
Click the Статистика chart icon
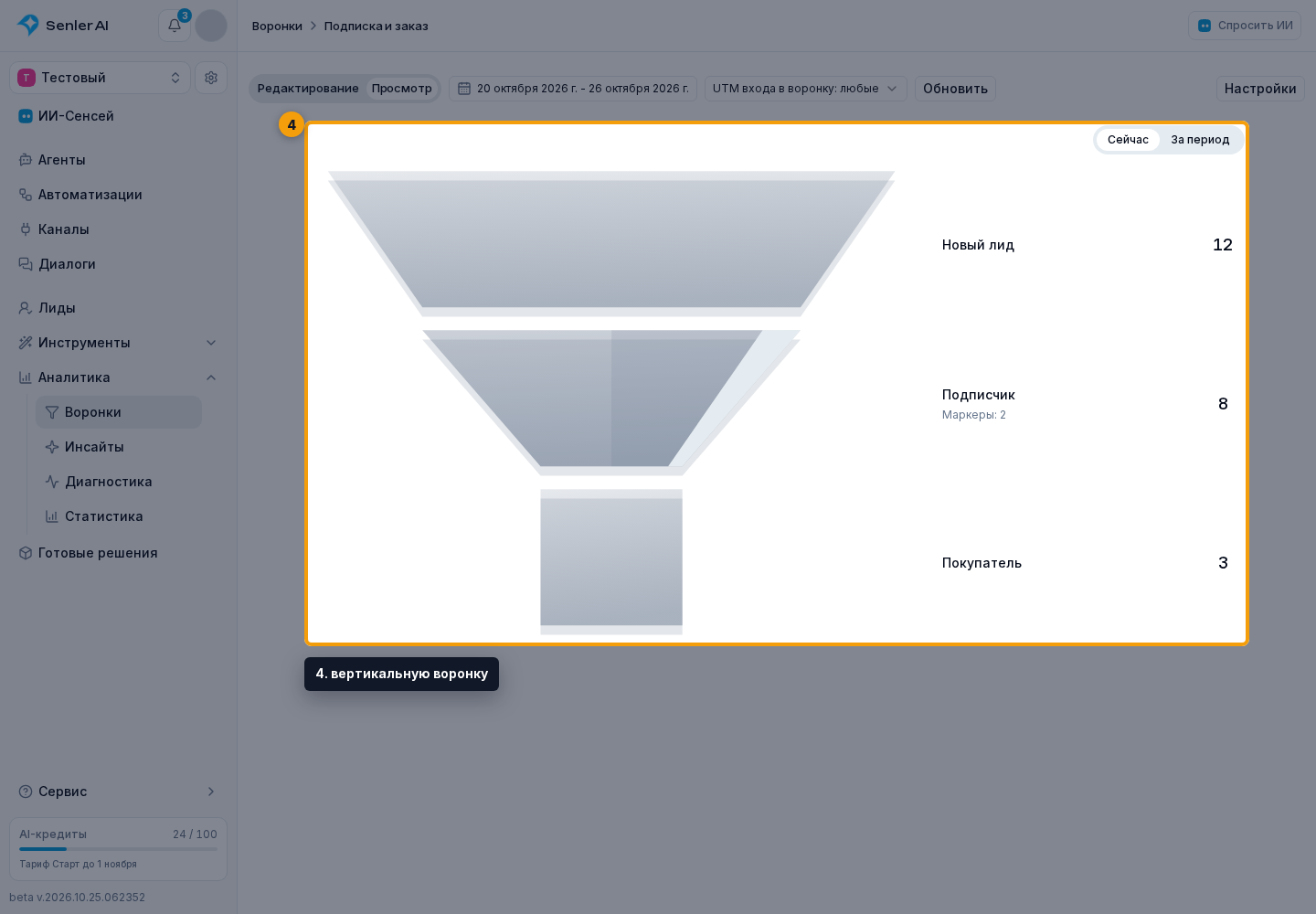pyautogui.click(x=52, y=516)
